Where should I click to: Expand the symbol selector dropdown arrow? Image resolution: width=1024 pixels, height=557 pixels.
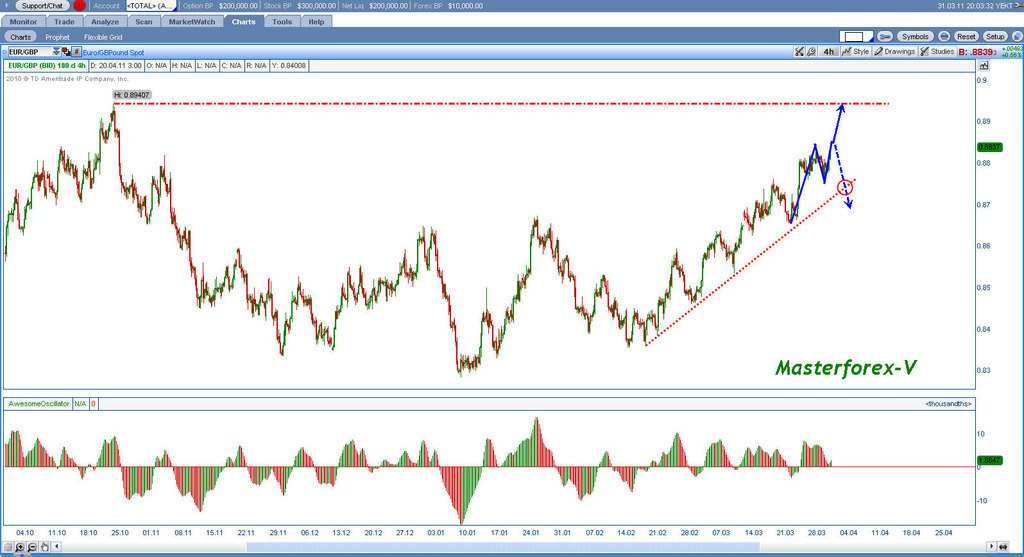[56, 52]
